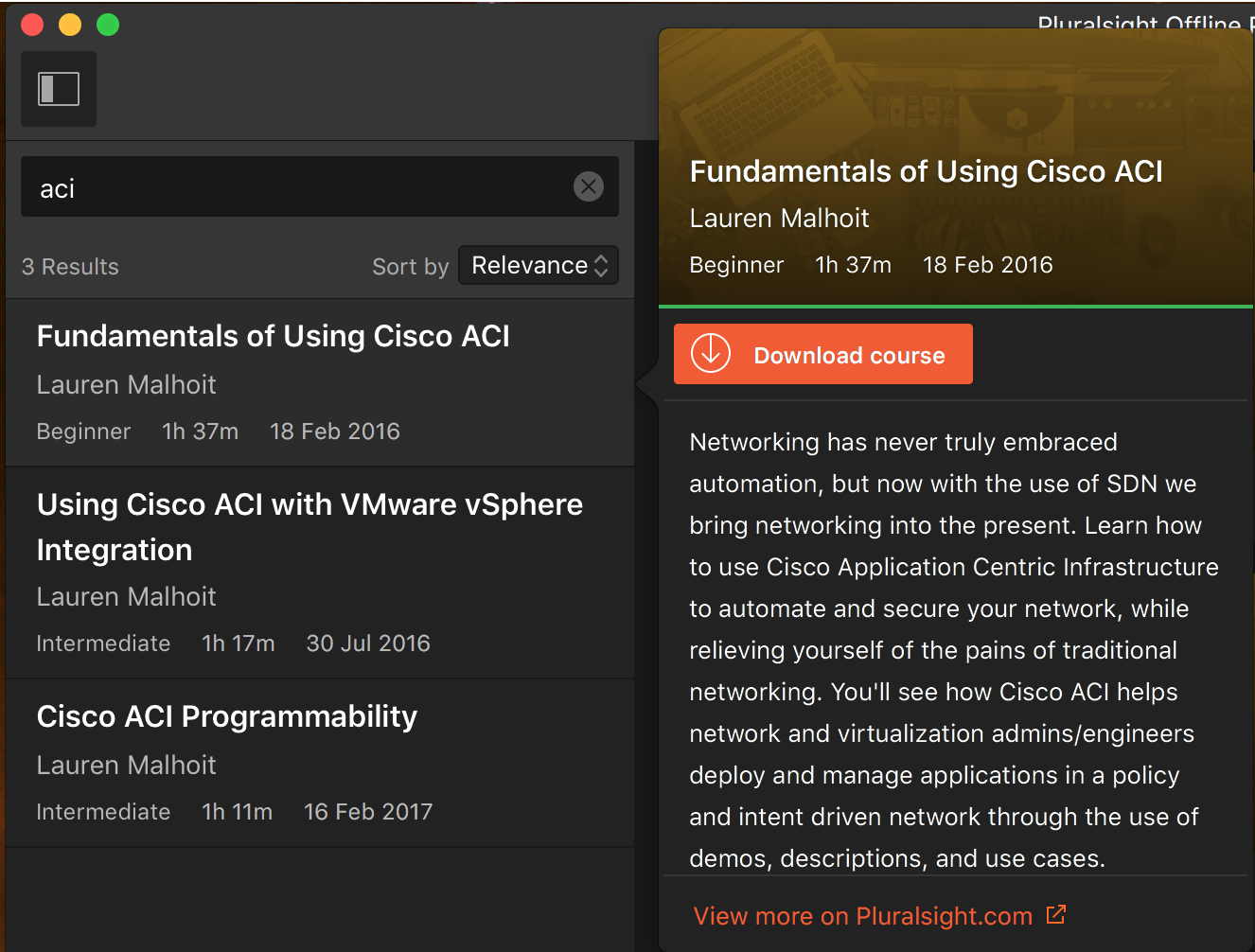
Task: Click '18 Feb 2016' in the detail header
Action: click(x=988, y=265)
